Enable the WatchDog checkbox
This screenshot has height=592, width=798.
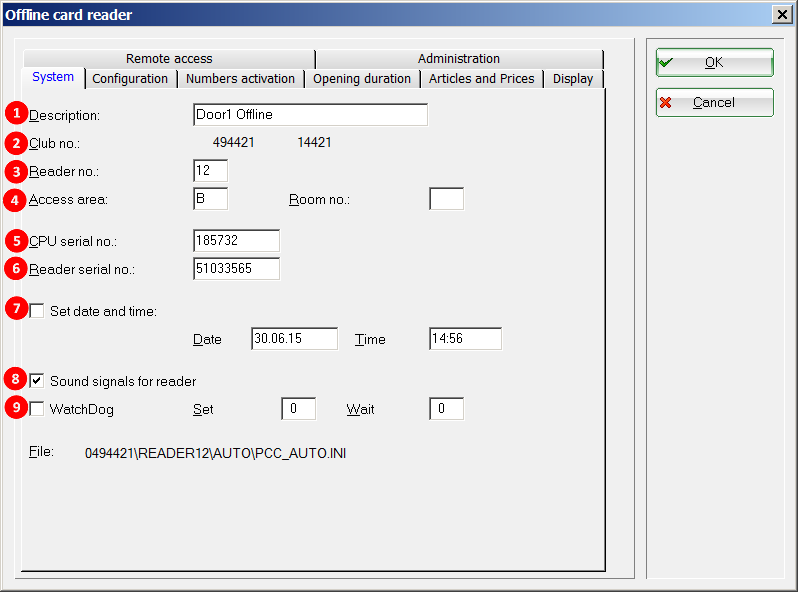click(37, 409)
